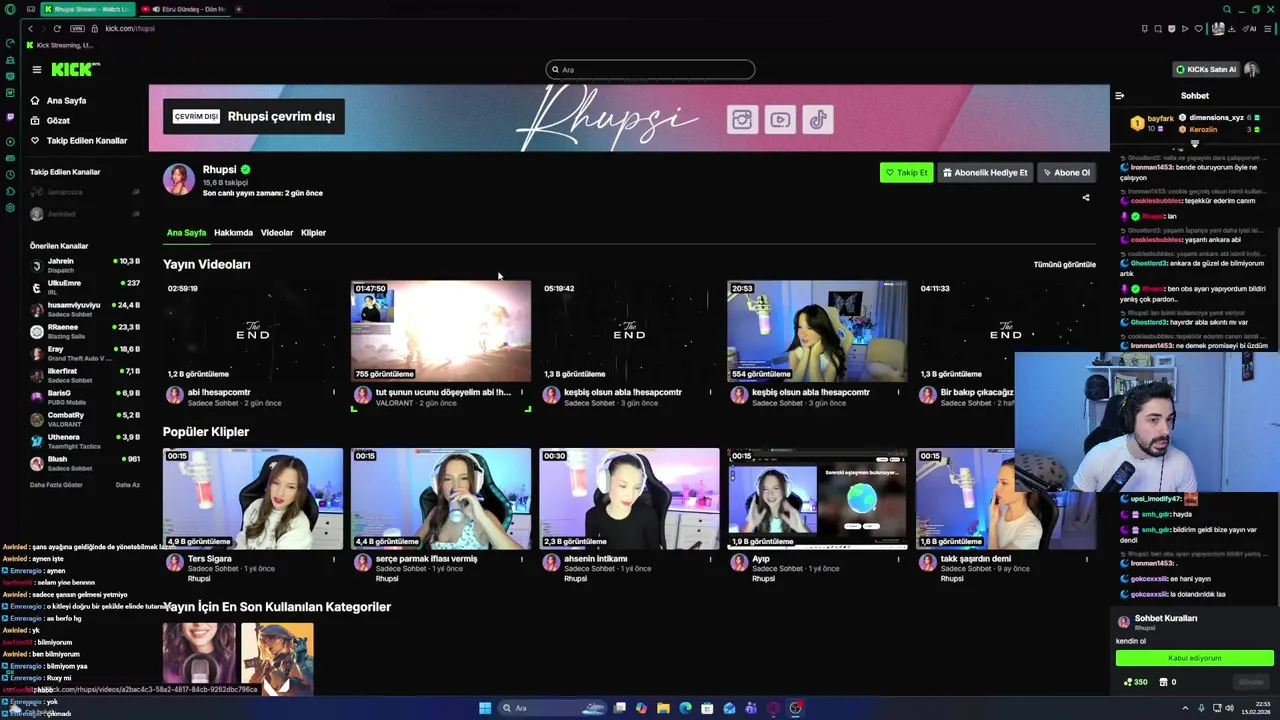The image size is (1280, 720).
Task: Open the CombatRy recommended channel
Action: tap(85, 419)
